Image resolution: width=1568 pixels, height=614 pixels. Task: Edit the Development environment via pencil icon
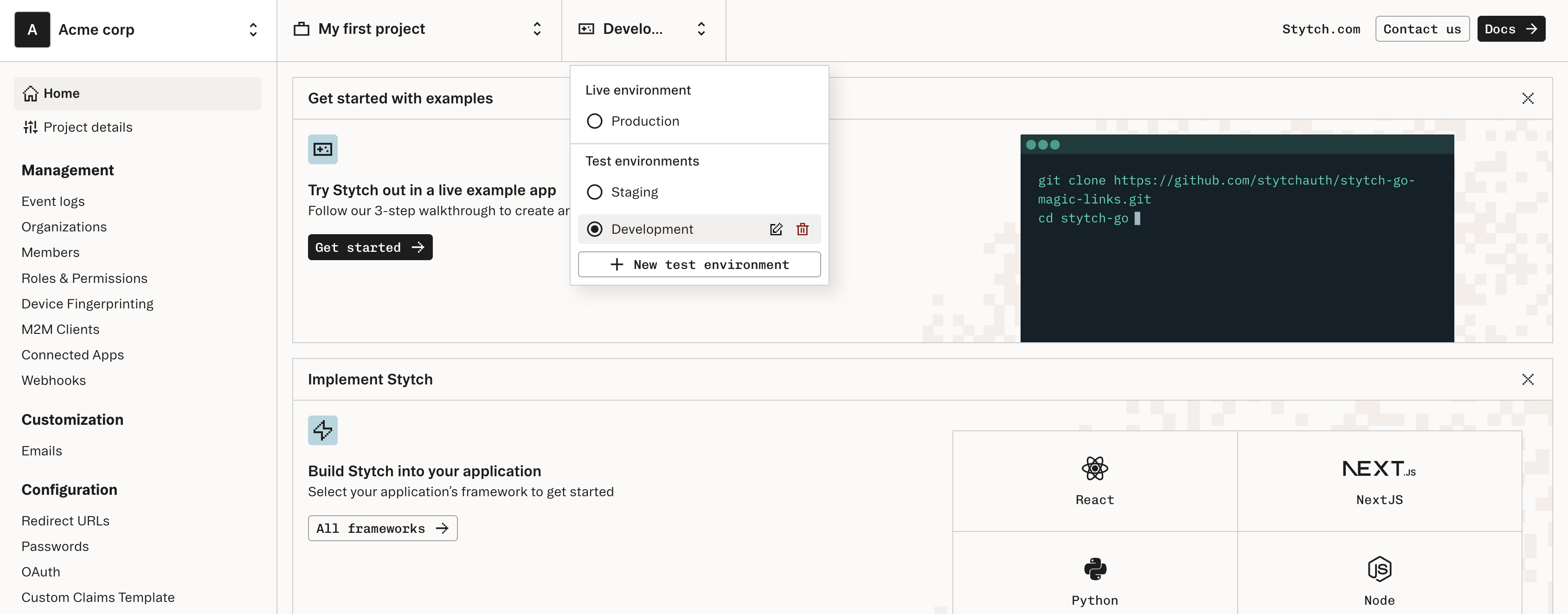776,230
